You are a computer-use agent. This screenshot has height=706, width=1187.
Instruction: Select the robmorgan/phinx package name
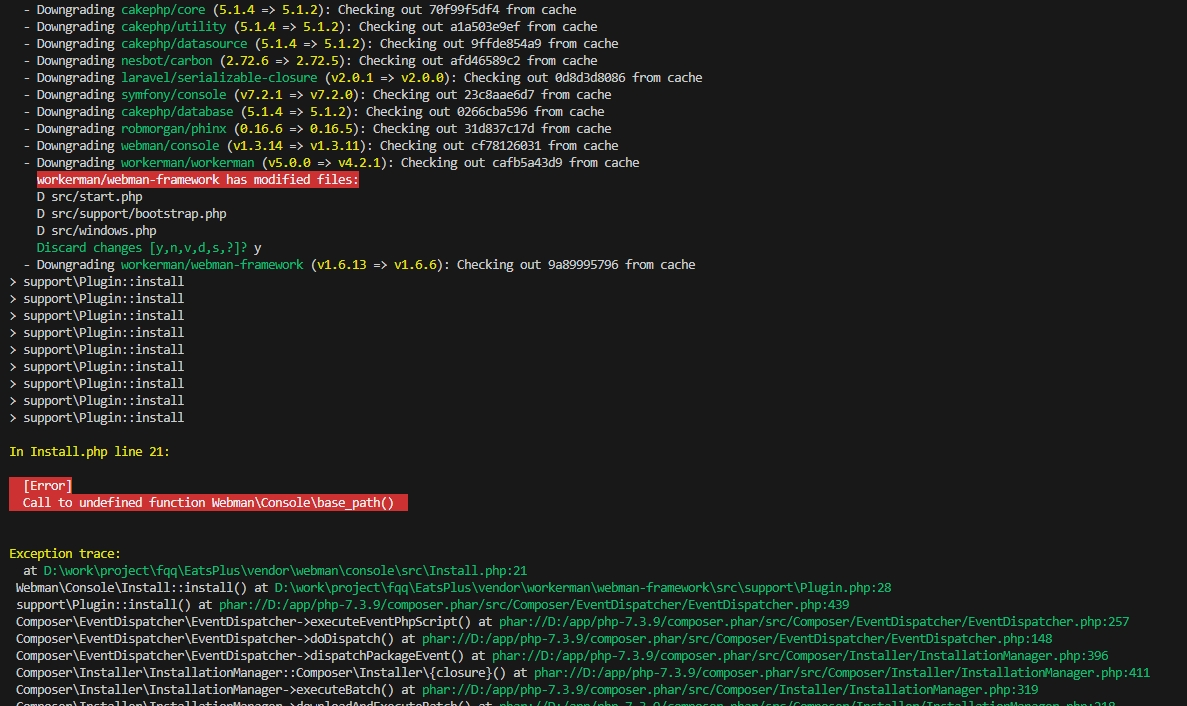pos(173,129)
